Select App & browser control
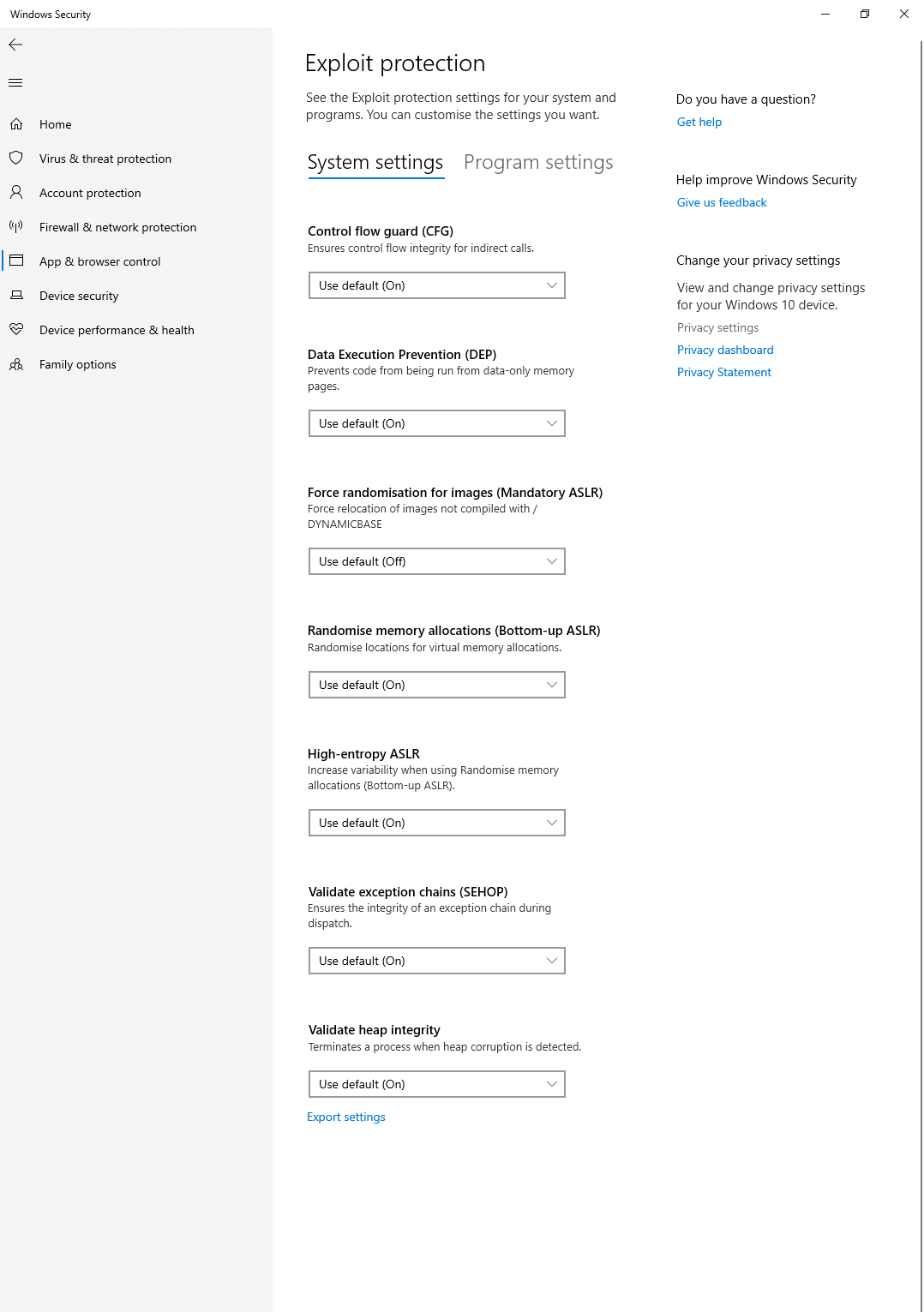This screenshot has width=924, height=1312. pyautogui.click(x=100, y=261)
